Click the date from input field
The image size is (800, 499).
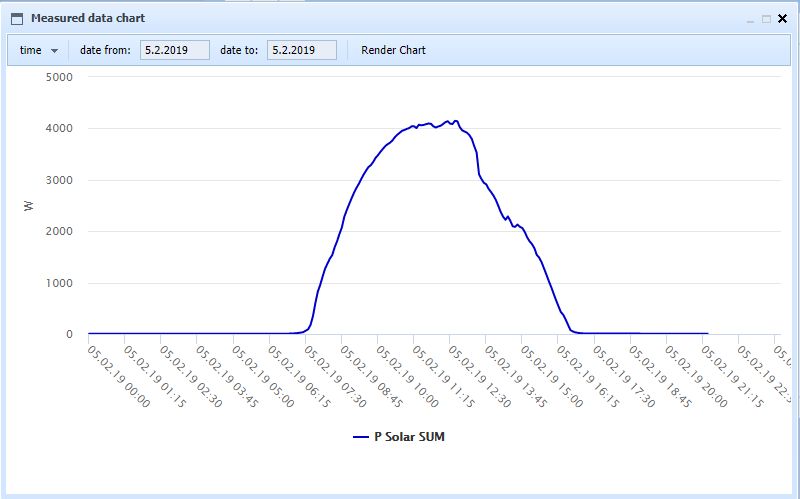click(x=174, y=50)
